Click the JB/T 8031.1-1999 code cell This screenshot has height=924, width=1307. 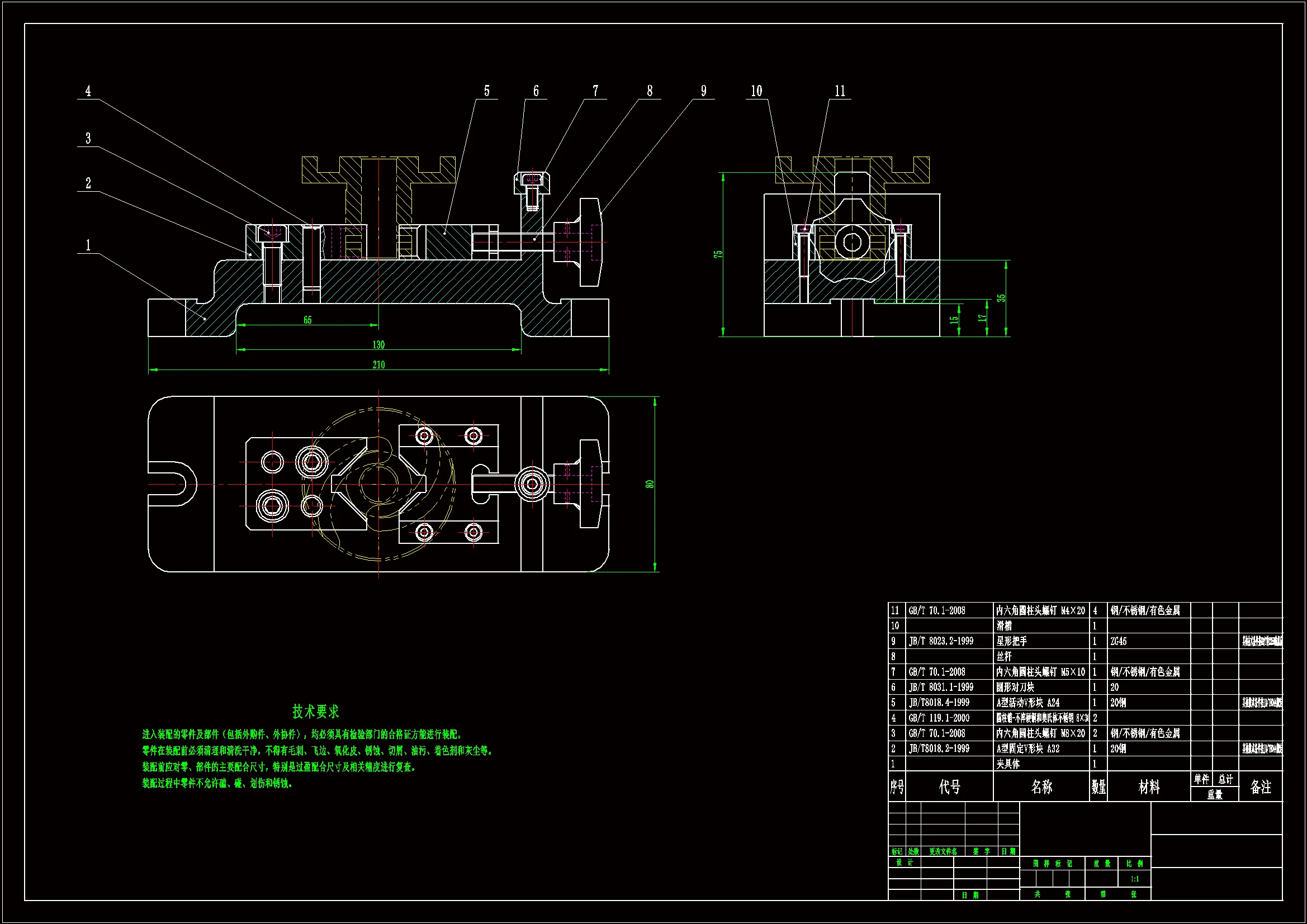[941, 687]
